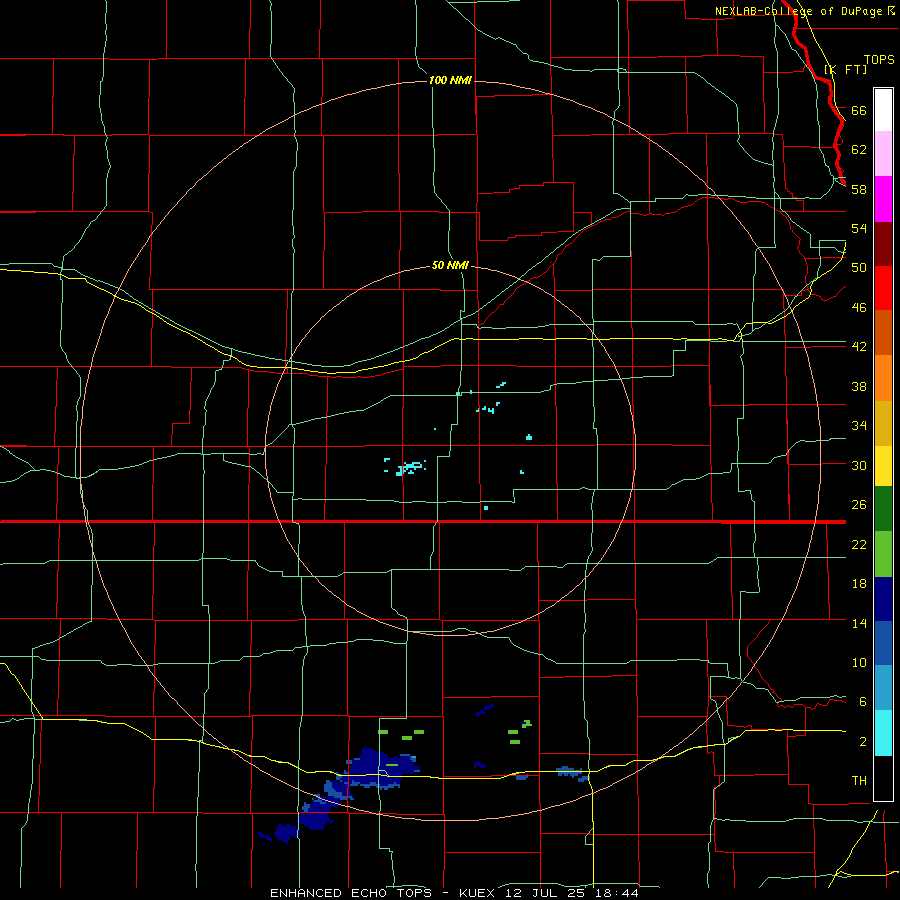The image size is (900, 900).
Task: Click the medium blue swatch between 14 and 10
Action: (x=883, y=643)
